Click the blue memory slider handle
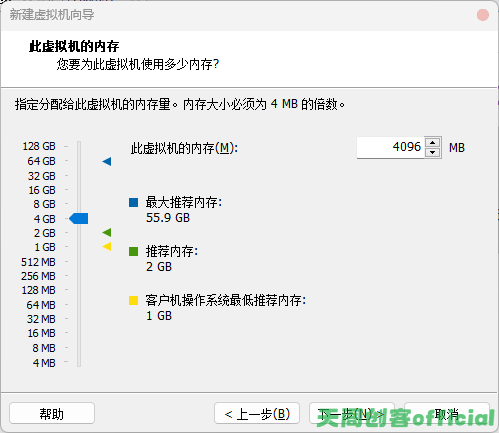The width and height of the screenshot is (499, 433). [79, 219]
